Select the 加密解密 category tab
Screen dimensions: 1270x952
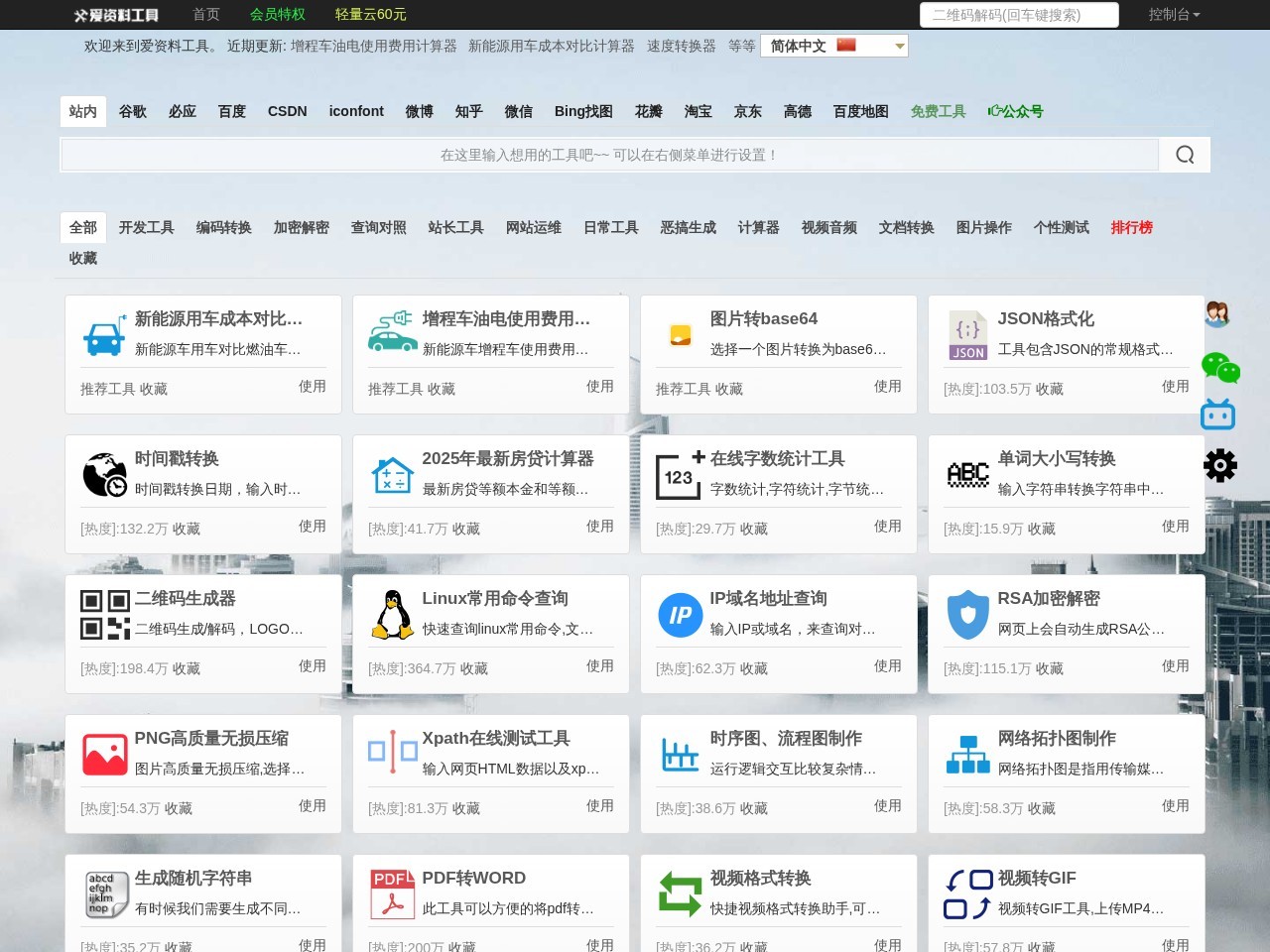(x=302, y=227)
